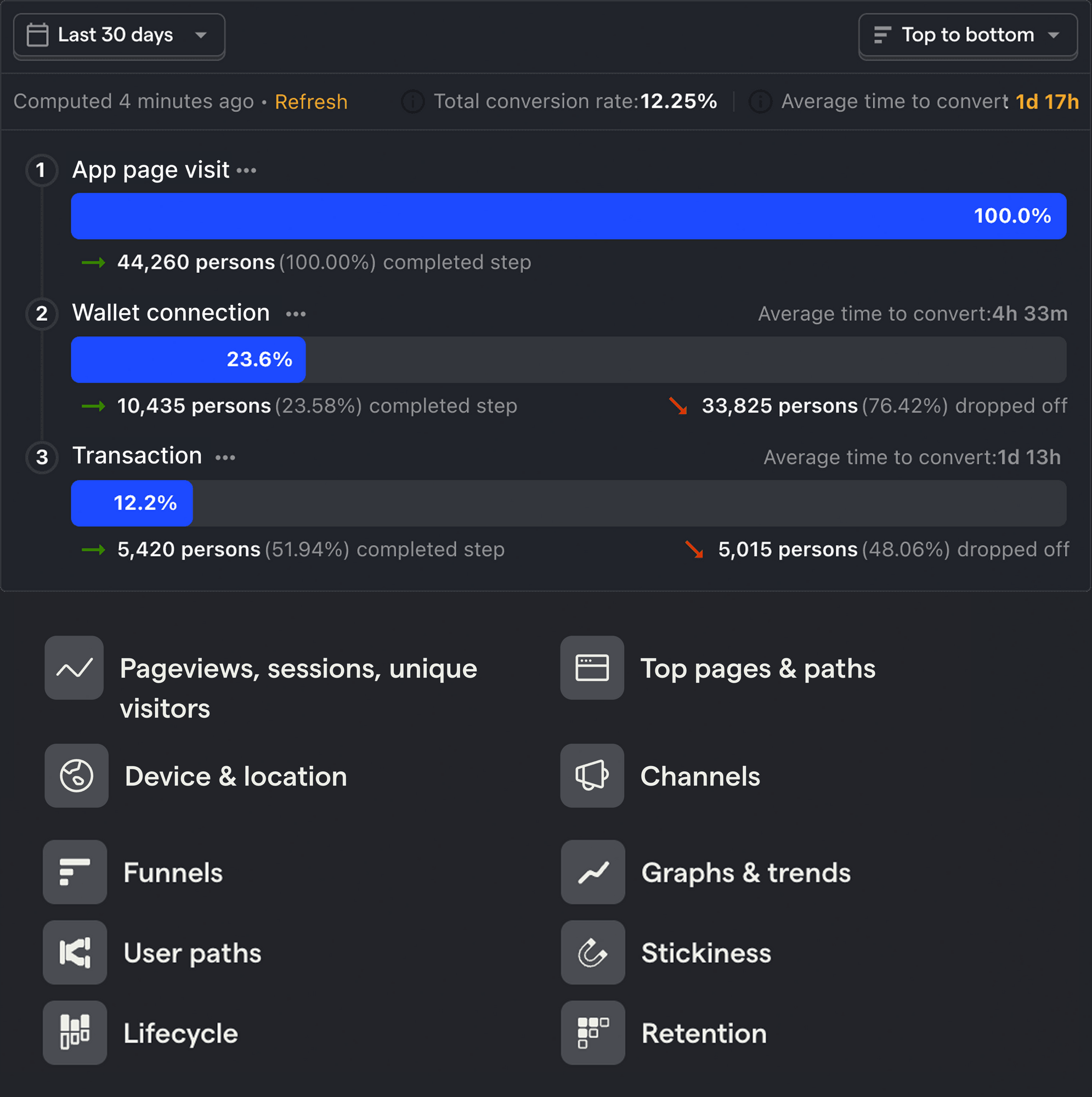Click Refresh to recompute the funnel
Image resolution: width=1092 pixels, height=1097 pixels.
(311, 101)
